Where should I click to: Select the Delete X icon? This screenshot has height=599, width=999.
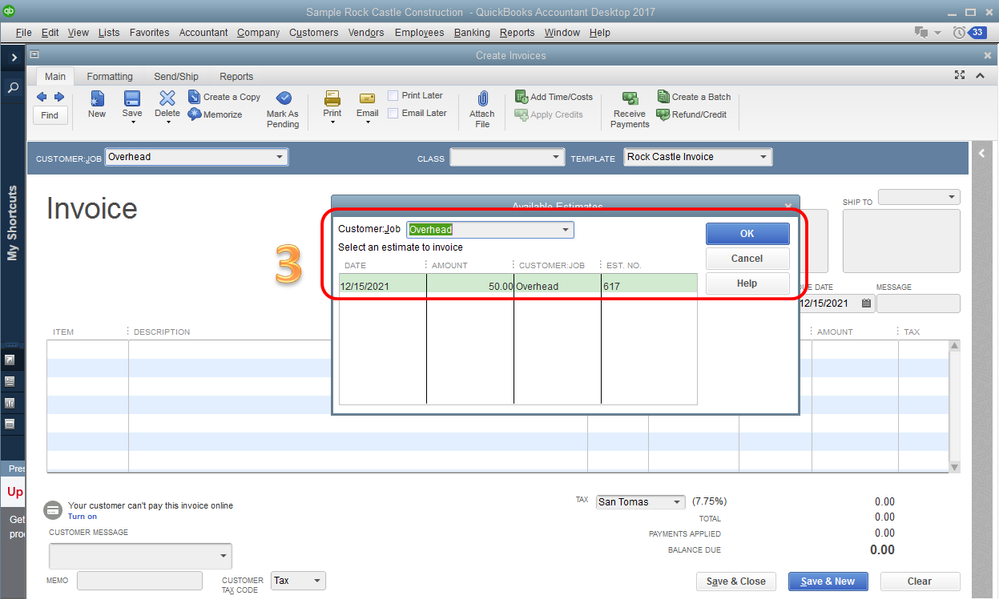point(167,97)
